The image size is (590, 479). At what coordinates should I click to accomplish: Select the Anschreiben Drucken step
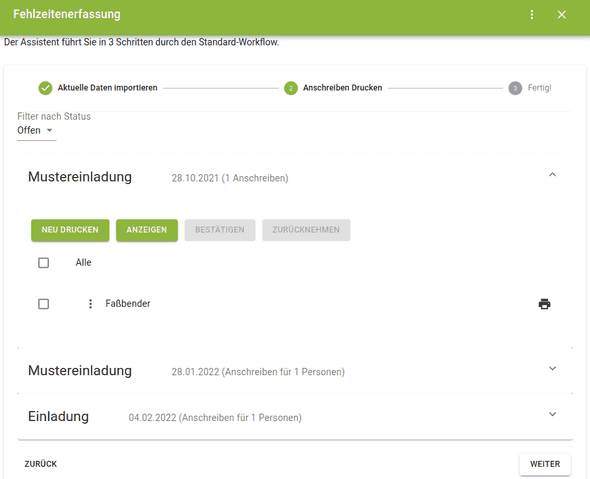(342, 88)
